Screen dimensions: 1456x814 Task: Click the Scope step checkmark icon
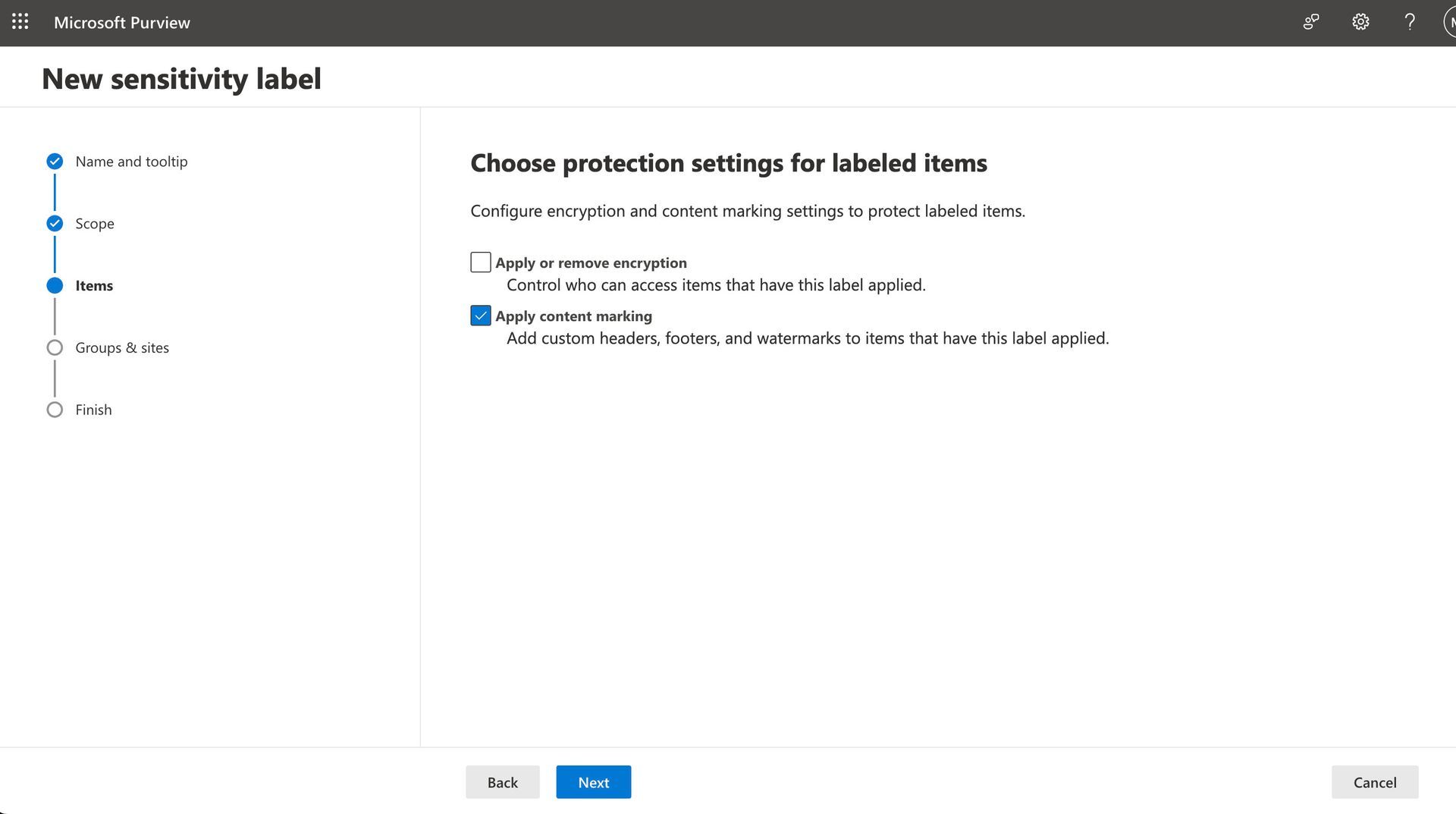pyautogui.click(x=55, y=224)
